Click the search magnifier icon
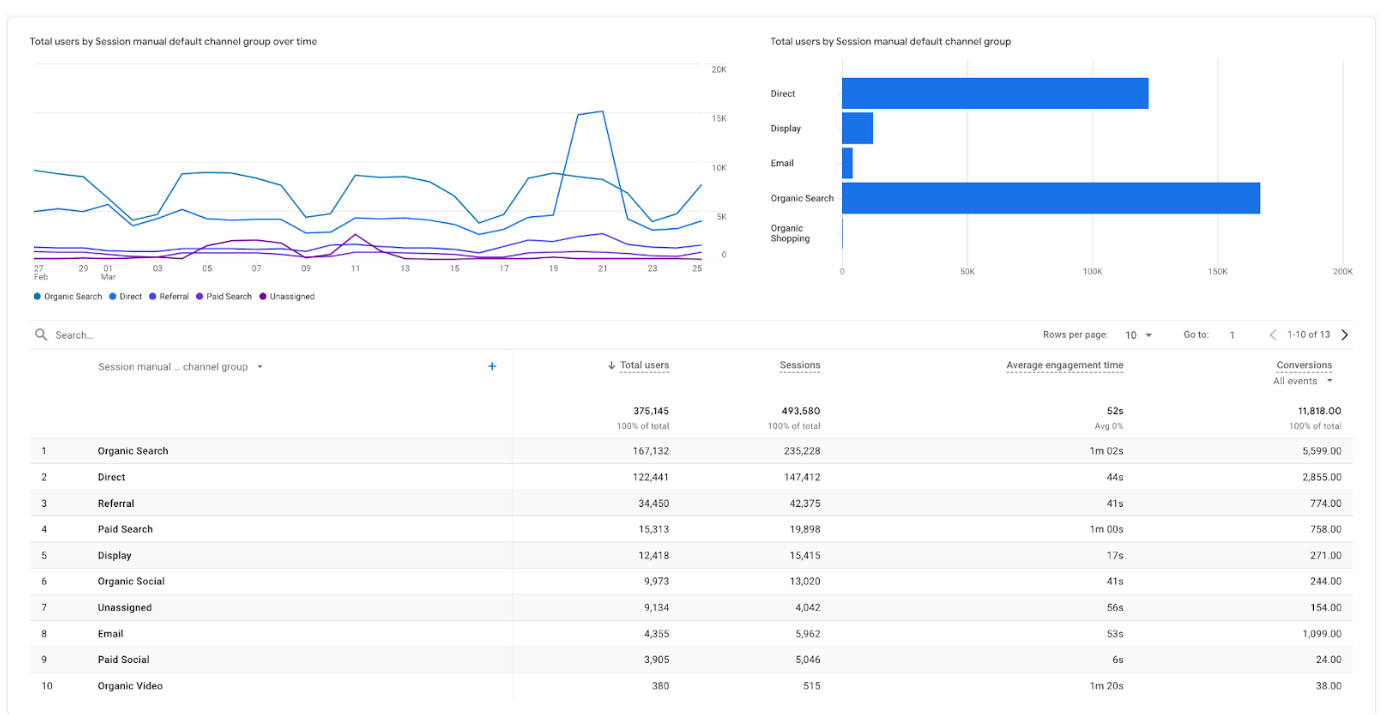 pyautogui.click(x=41, y=335)
